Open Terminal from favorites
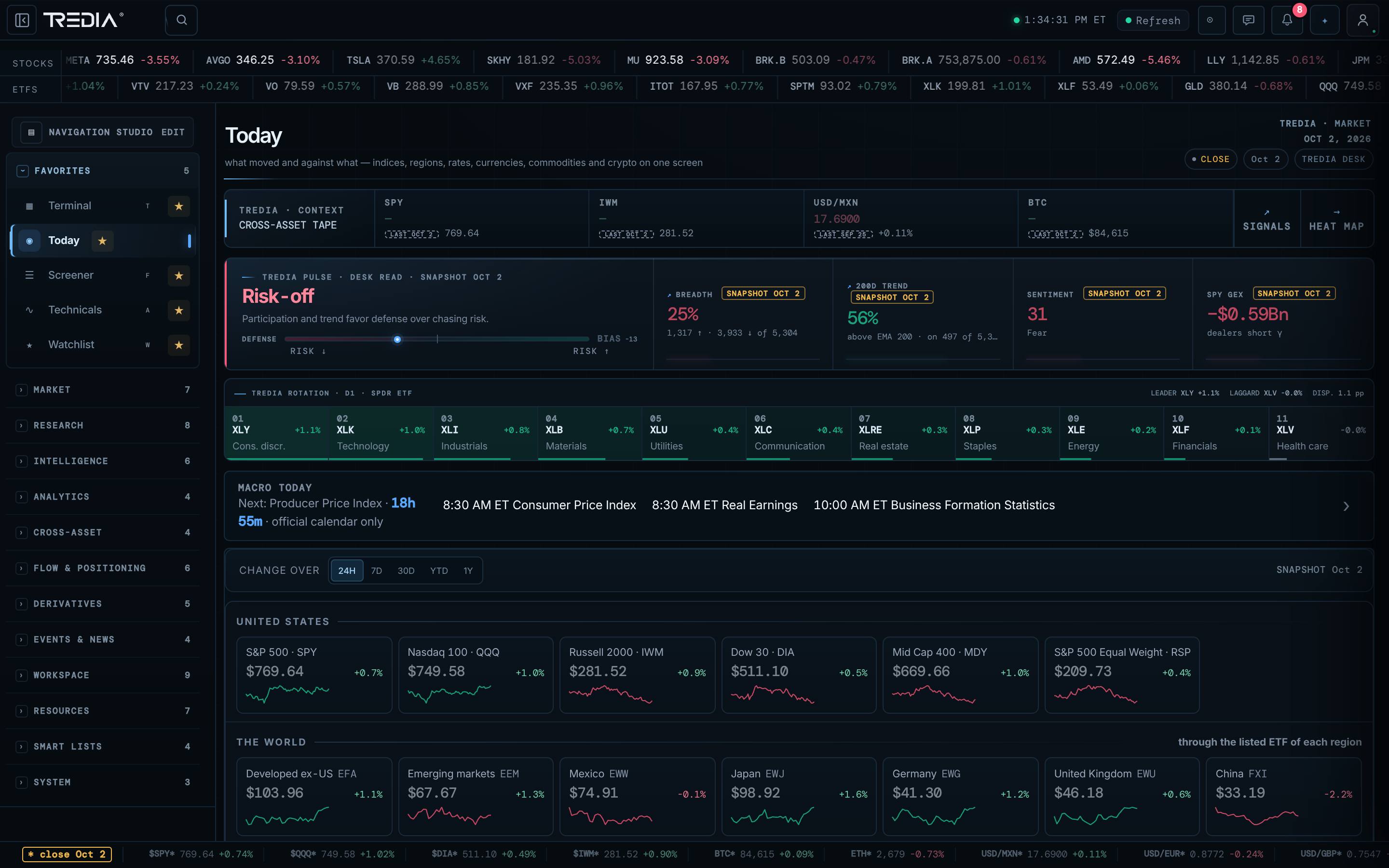Image resolution: width=1389 pixels, height=868 pixels. point(69,206)
